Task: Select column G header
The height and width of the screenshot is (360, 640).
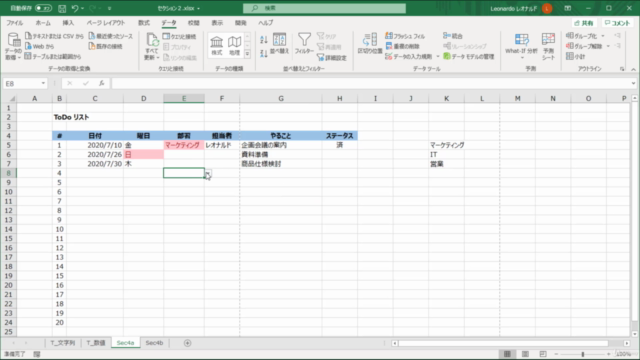Action: point(281,98)
